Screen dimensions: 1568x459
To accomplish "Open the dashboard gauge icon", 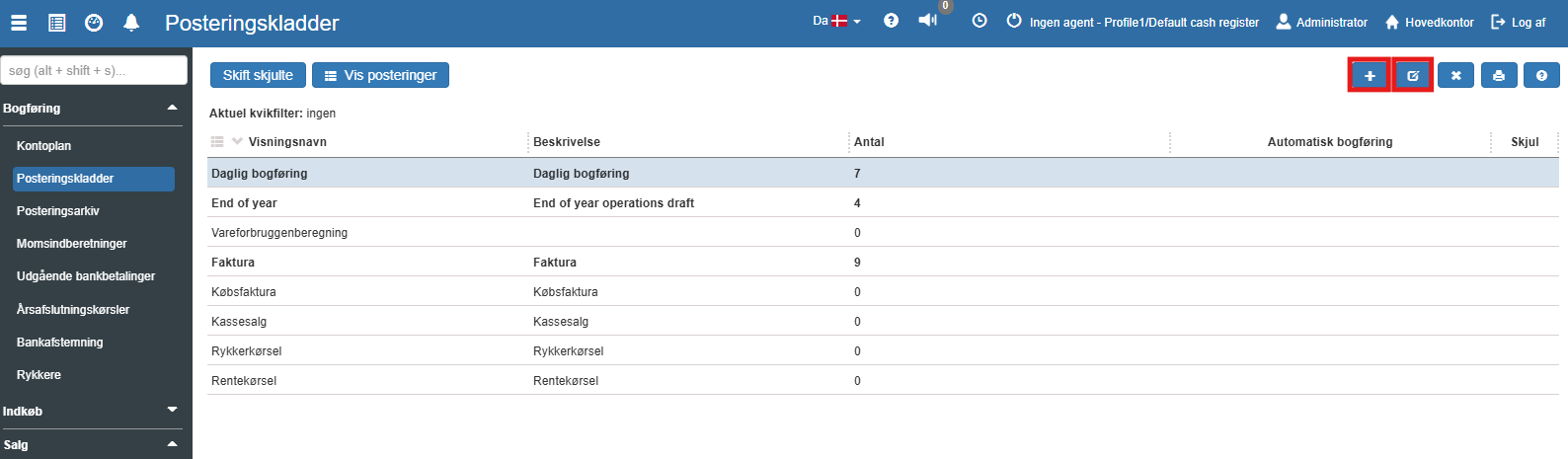I will pos(94,23).
